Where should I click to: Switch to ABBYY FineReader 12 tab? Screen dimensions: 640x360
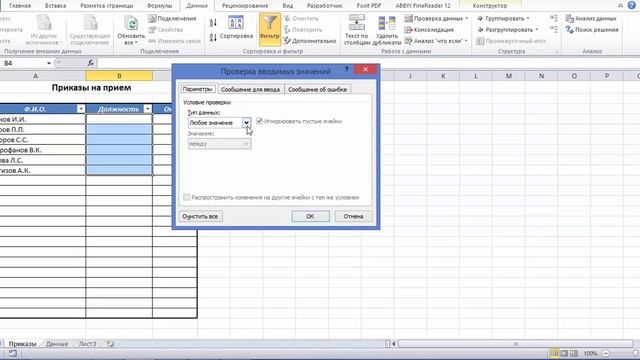coord(423,6)
